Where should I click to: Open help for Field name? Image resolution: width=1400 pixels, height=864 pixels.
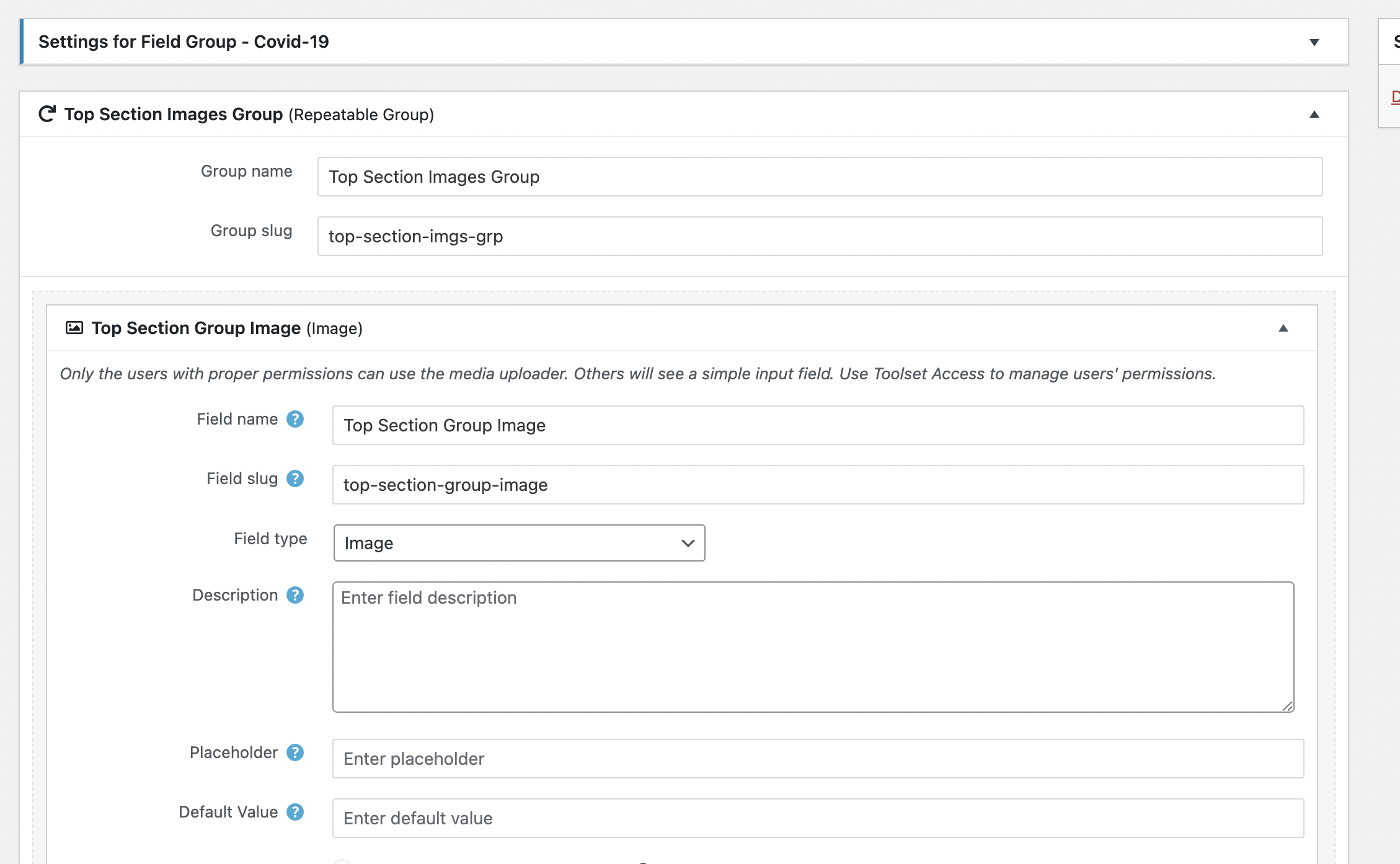tap(295, 420)
